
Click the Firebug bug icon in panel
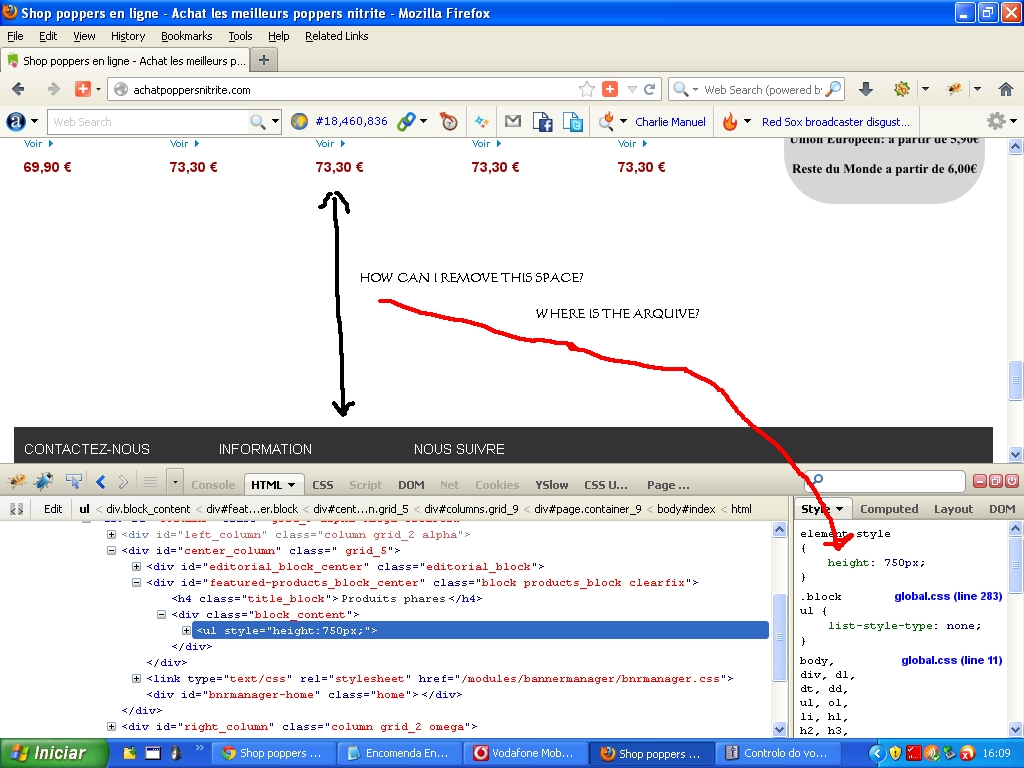point(44,482)
